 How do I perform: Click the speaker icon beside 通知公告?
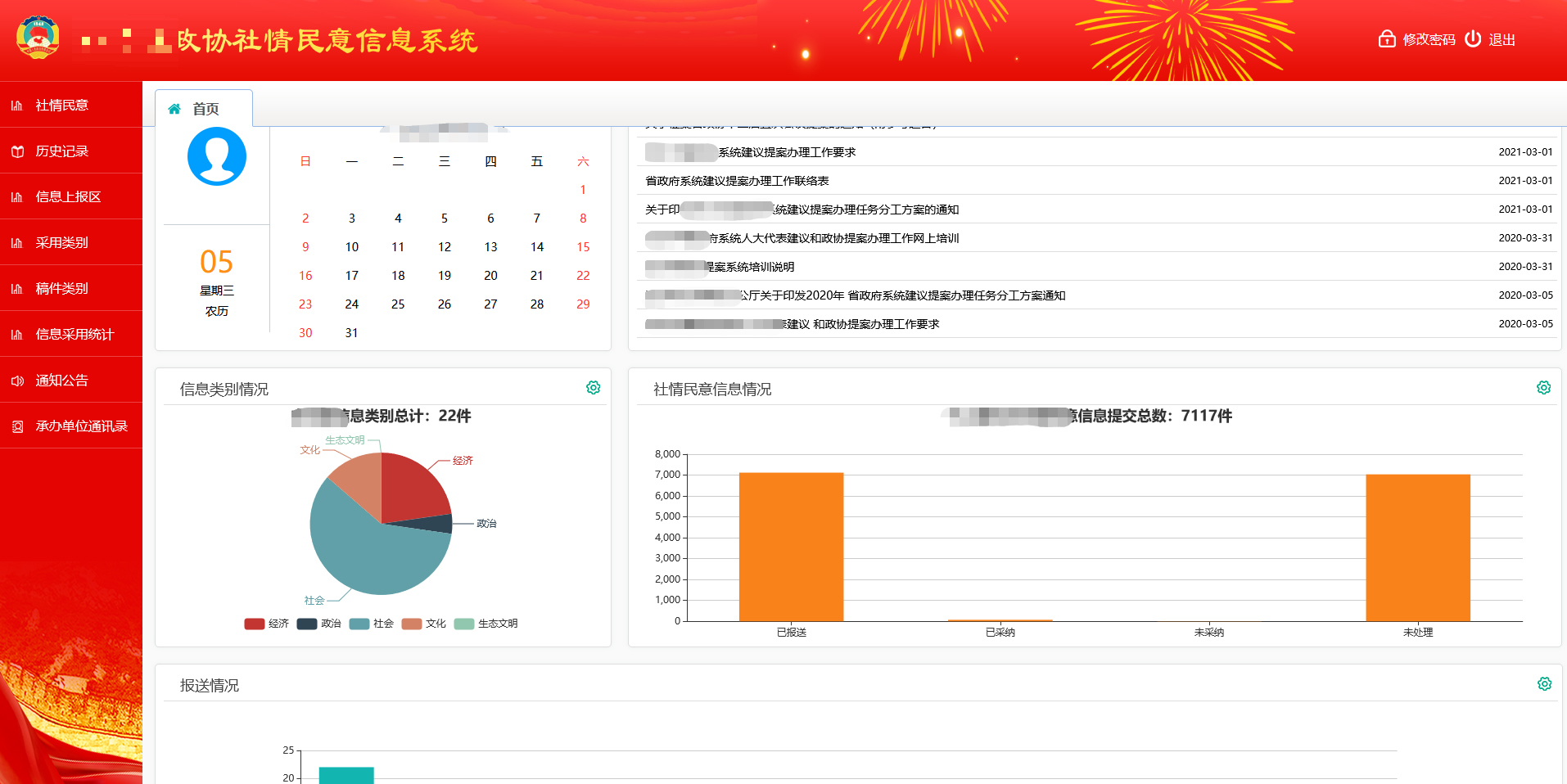point(16,380)
